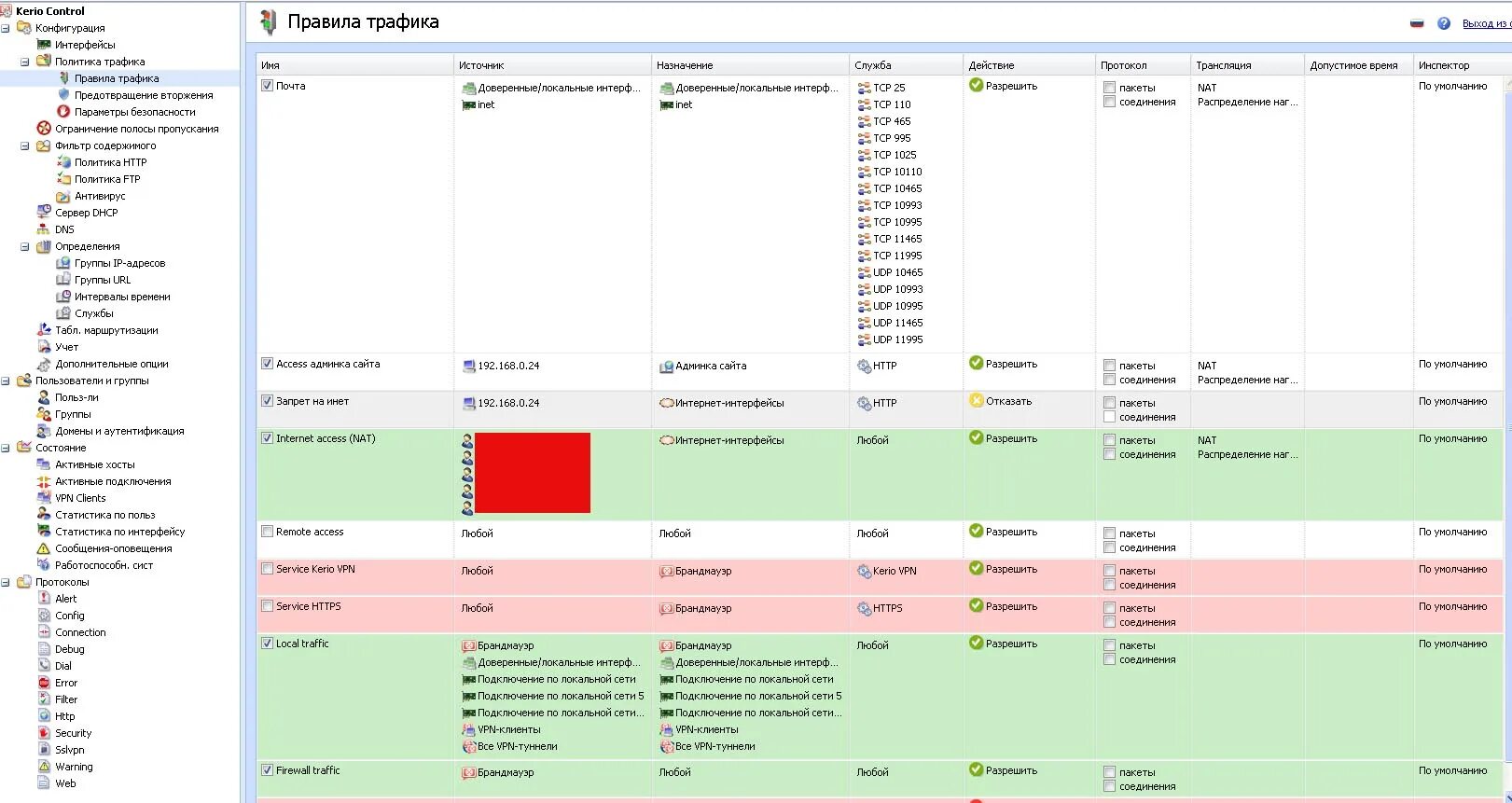Open the Connection log item

(80, 632)
